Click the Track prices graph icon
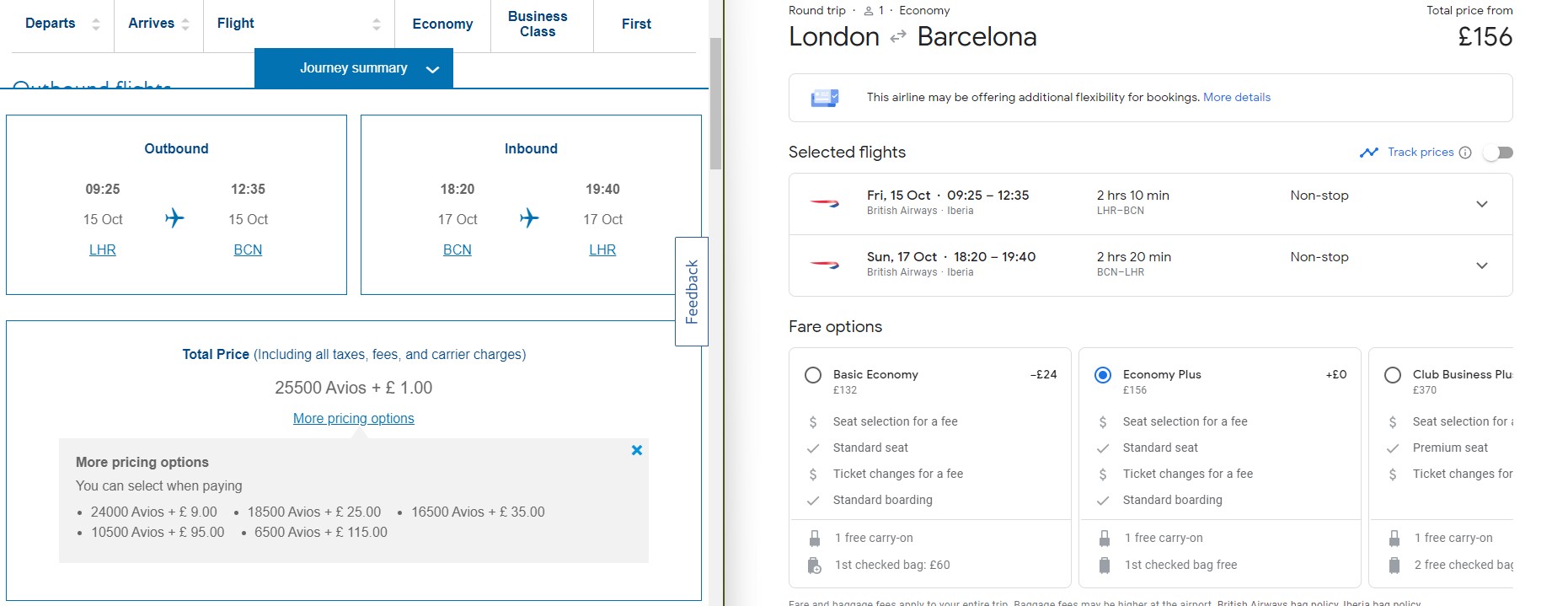Screen dimensions: 1568x606 pyautogui.click(x=1368, y=153)
